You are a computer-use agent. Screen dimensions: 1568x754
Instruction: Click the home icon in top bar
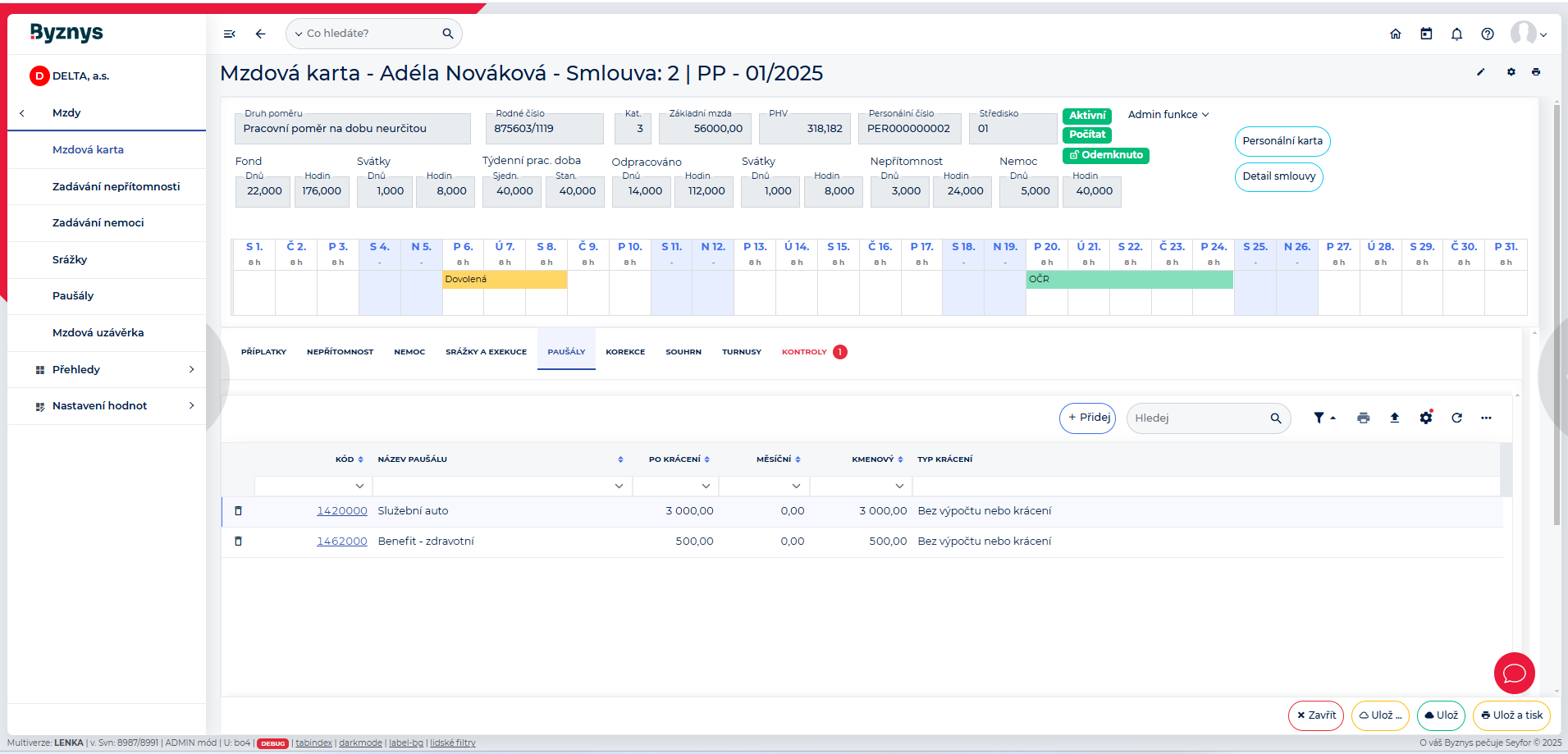click(x=1395, y=34)
